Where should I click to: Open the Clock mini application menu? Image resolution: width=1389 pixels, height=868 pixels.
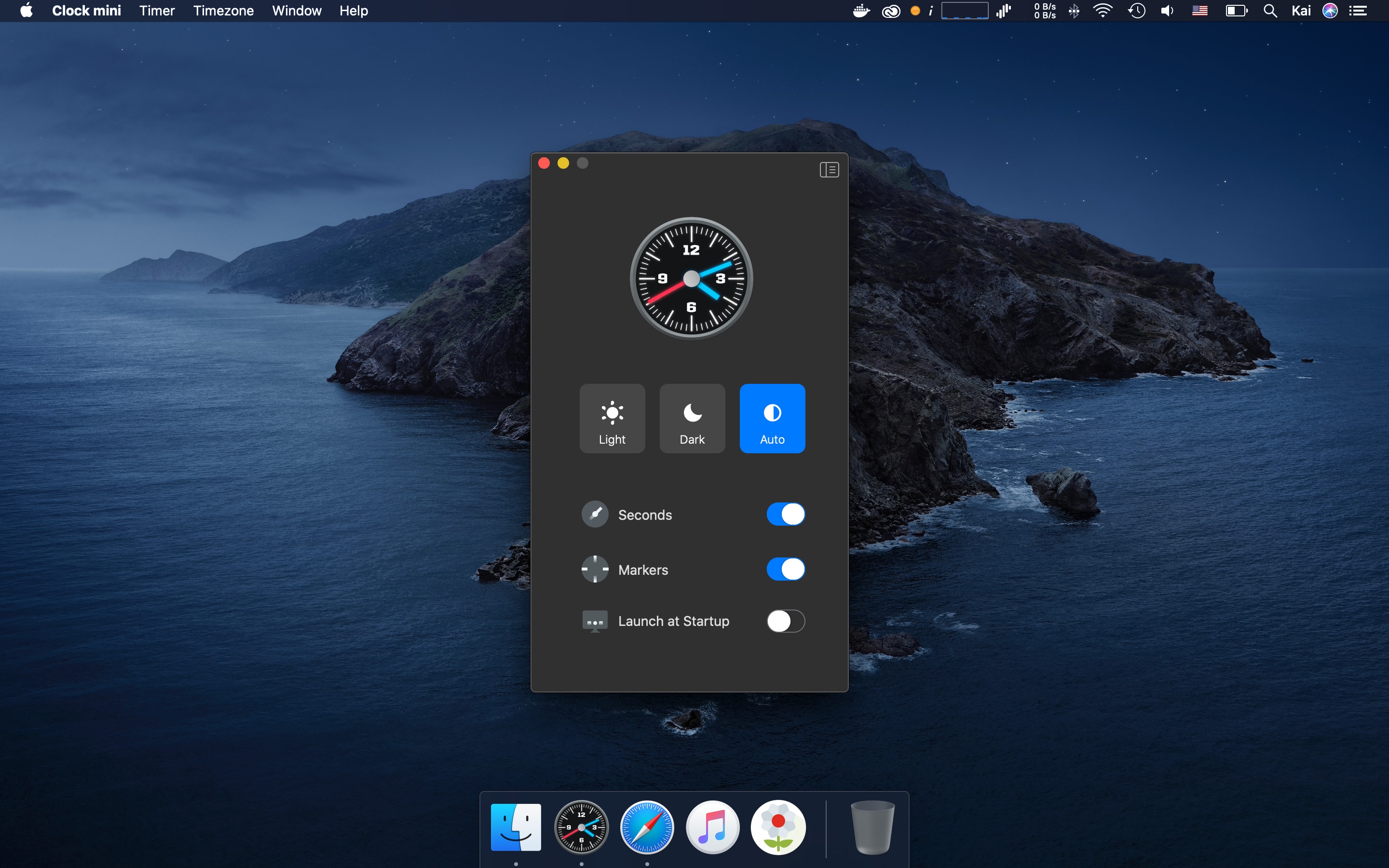pos(86,11)
